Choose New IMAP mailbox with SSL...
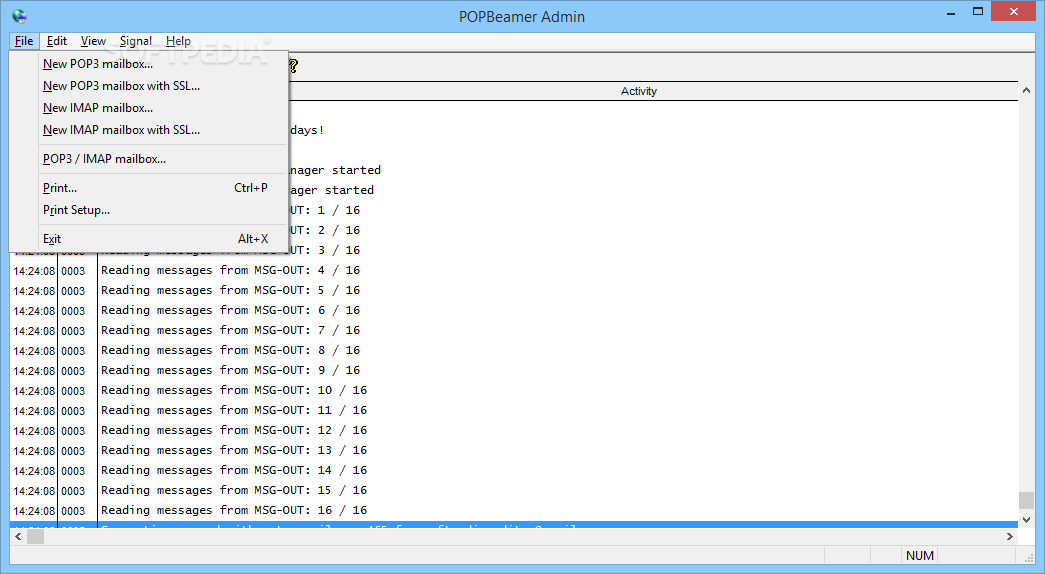This screenshot has height=574, width=1045. click(x=149, y=130)
